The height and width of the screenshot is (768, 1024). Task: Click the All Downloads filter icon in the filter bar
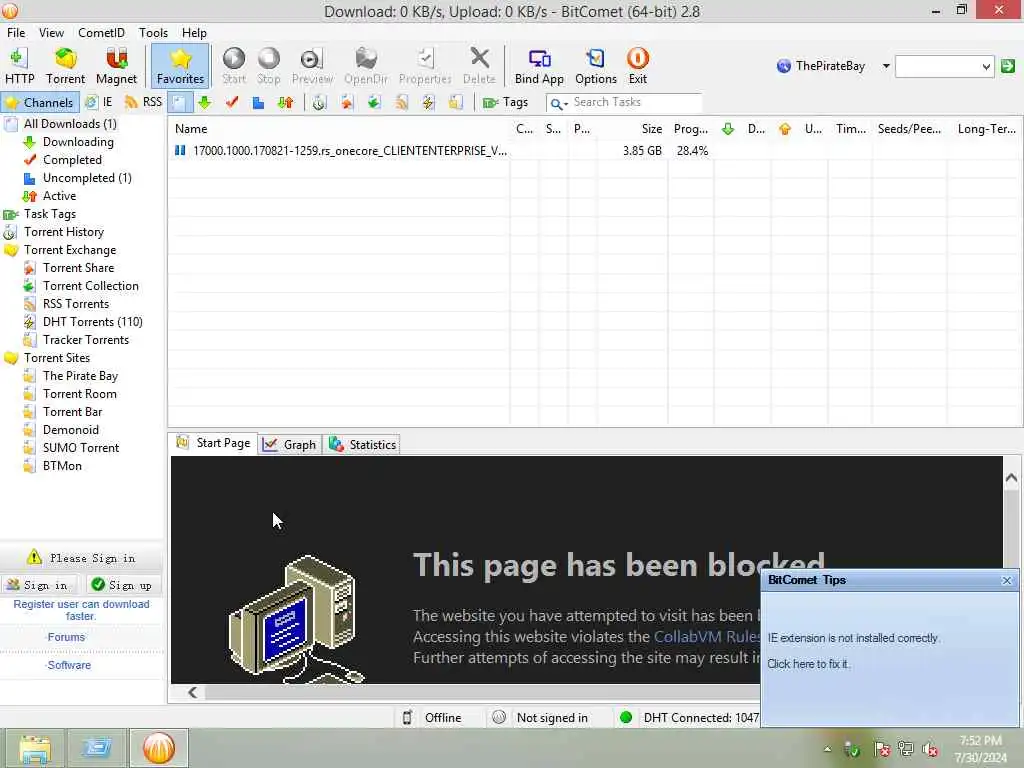click(179, 103)
